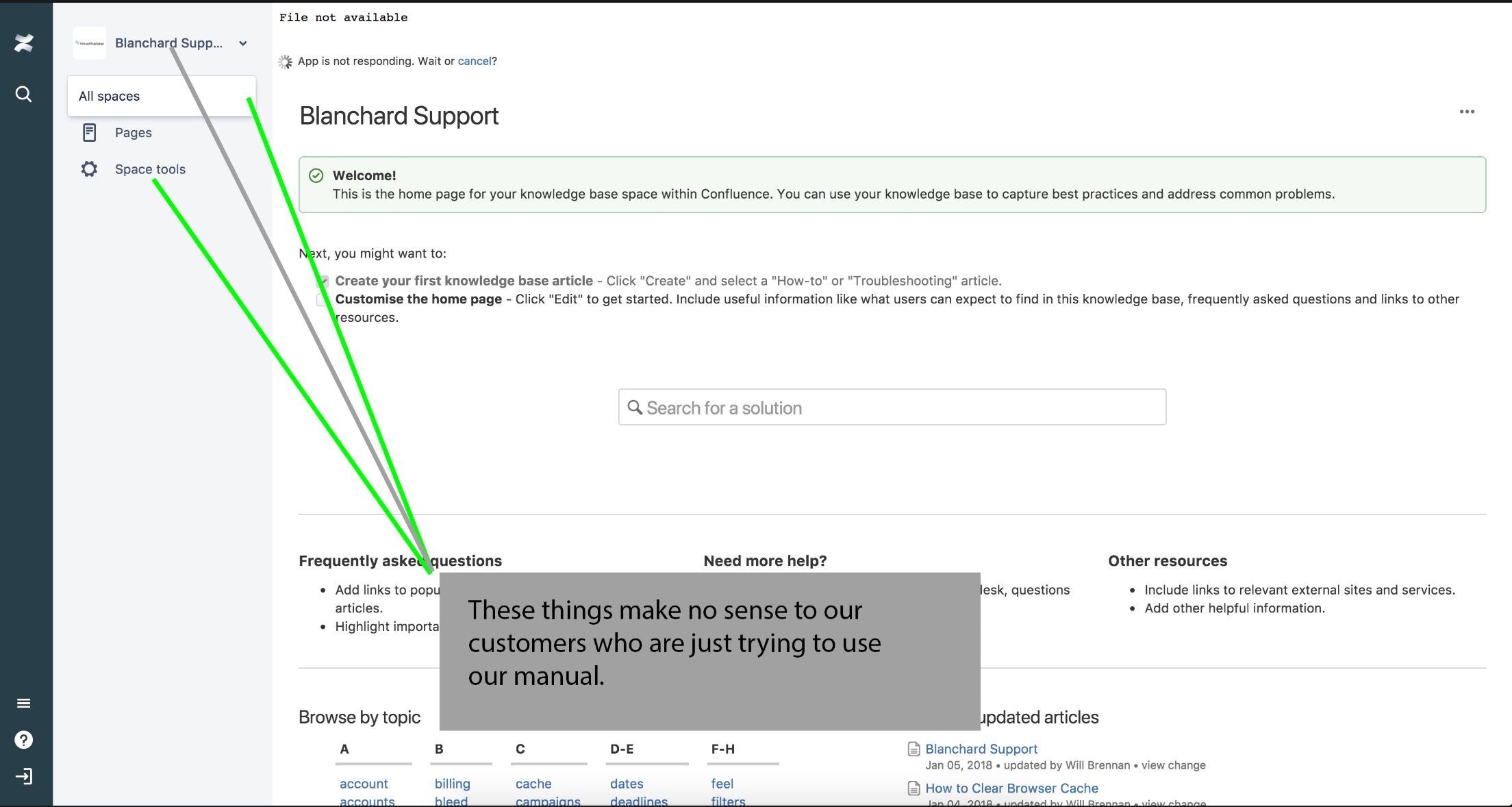Click the Browse by topic heading
Viewport: 1512px width, 807px height.
pyautogui.click(x=360, y=717)
